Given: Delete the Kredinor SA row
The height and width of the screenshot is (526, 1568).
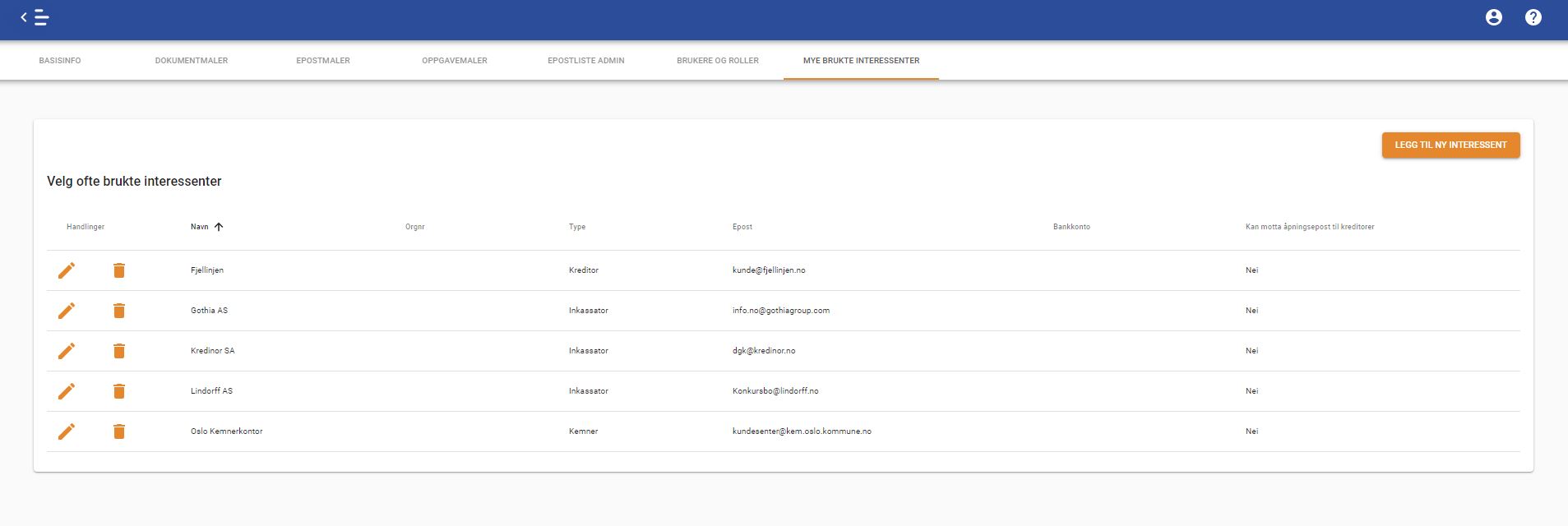Looking at the screenshot, I should pyautogui.click(x=119, y=351).
